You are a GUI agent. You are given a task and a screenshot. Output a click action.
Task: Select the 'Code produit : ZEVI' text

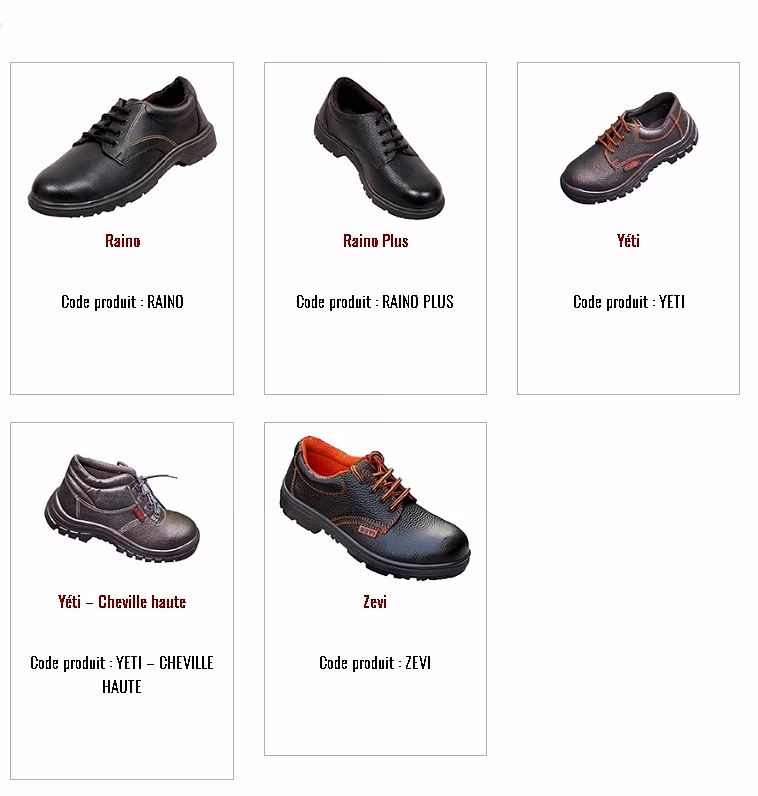coord(375,662)
